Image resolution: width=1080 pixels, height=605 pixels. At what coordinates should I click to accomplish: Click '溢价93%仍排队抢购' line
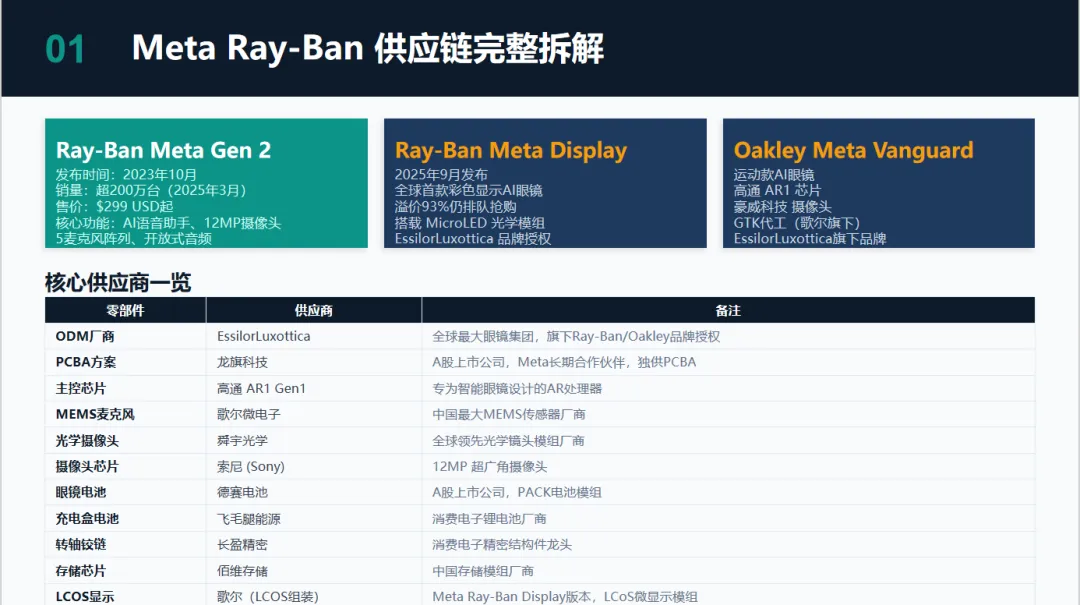[x=455, y=206]
